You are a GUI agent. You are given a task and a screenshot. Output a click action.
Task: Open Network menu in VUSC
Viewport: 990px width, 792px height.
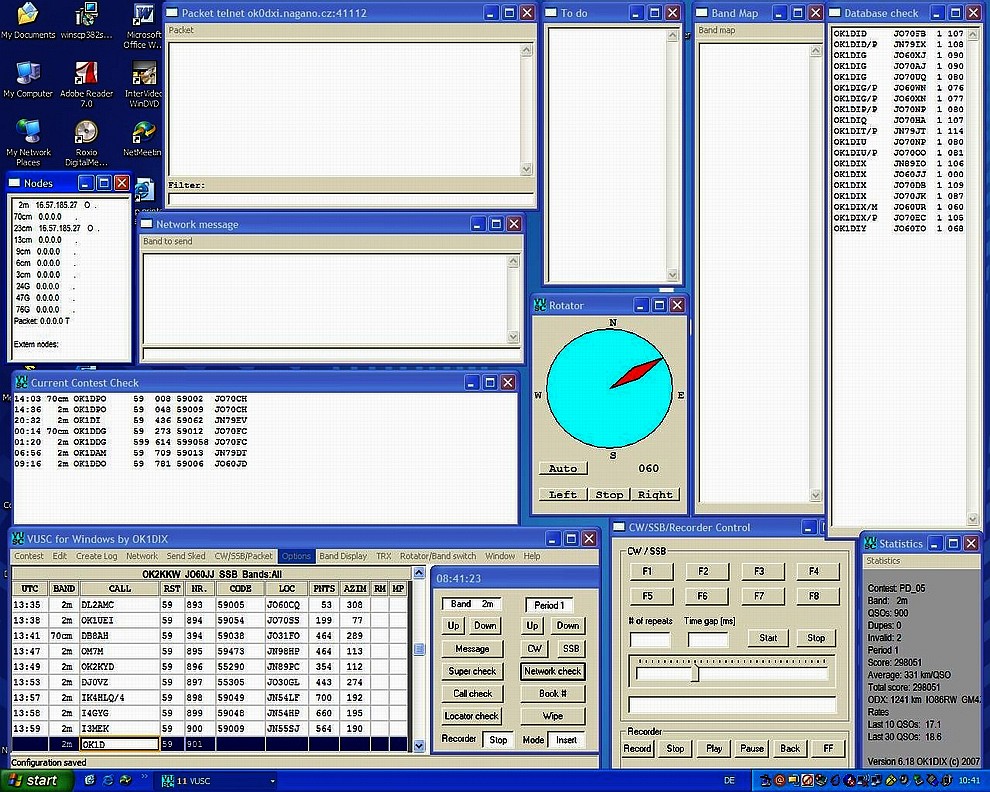coord(142,556)
